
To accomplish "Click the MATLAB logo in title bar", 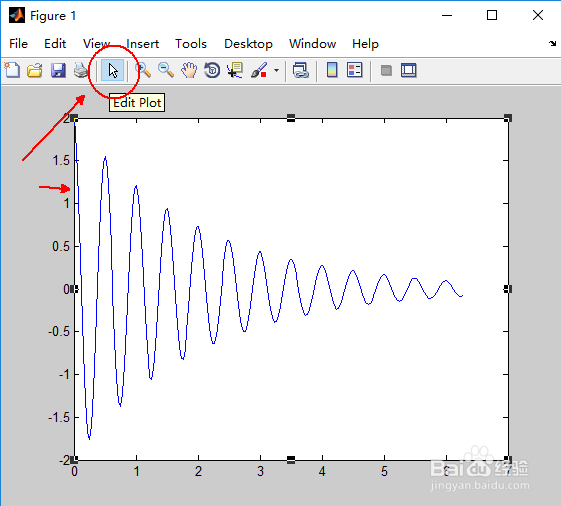I will (17, 15).
